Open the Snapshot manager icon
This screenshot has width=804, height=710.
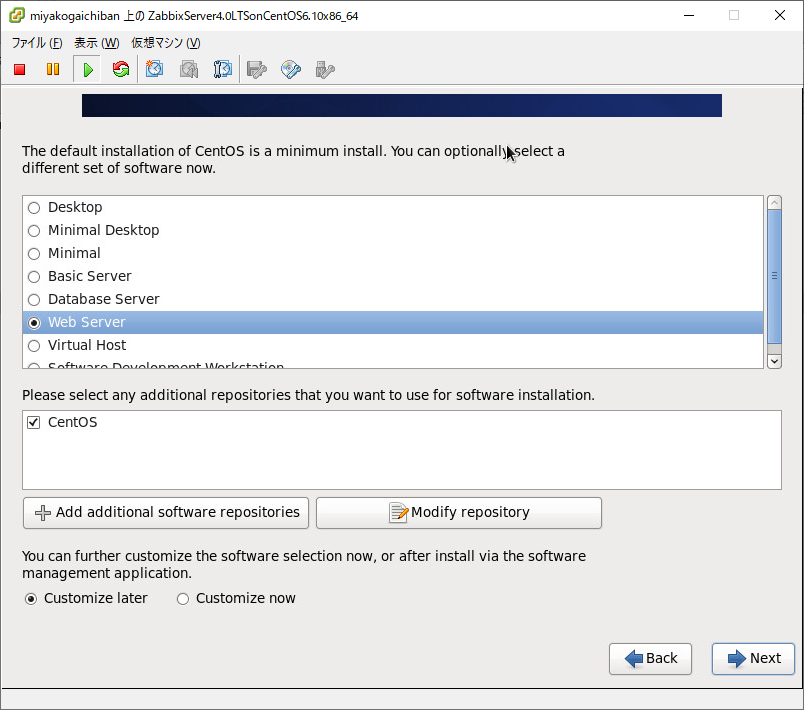[x=222, y=69]
